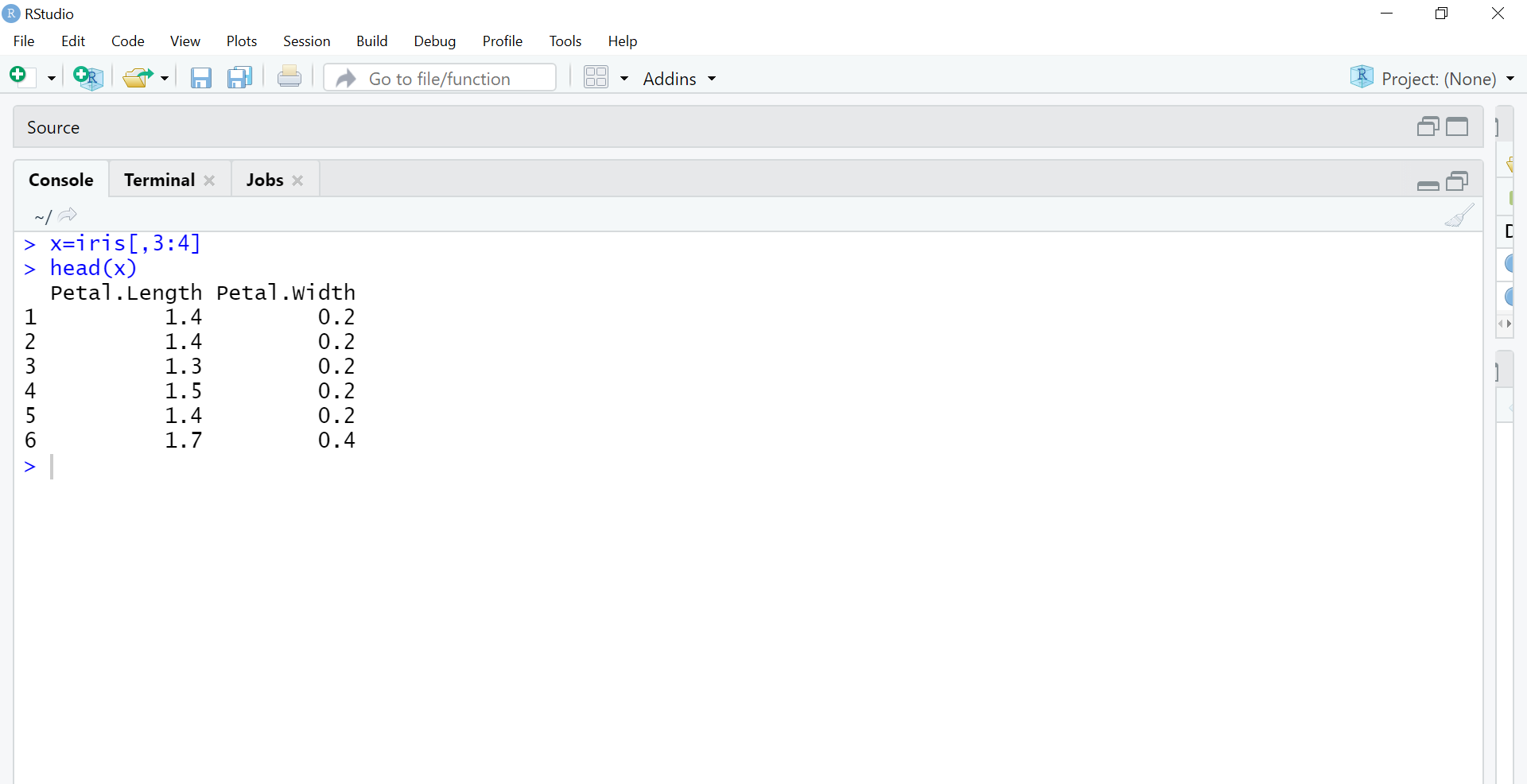
Task: Close the RStudio window
Action: pos(1498,14)
